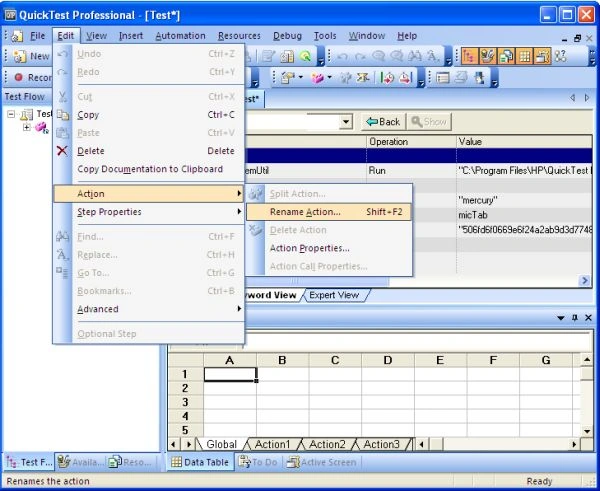Click the Display Keyword View options icon
This screenshot has height=491, width=600.
(443, 78)
